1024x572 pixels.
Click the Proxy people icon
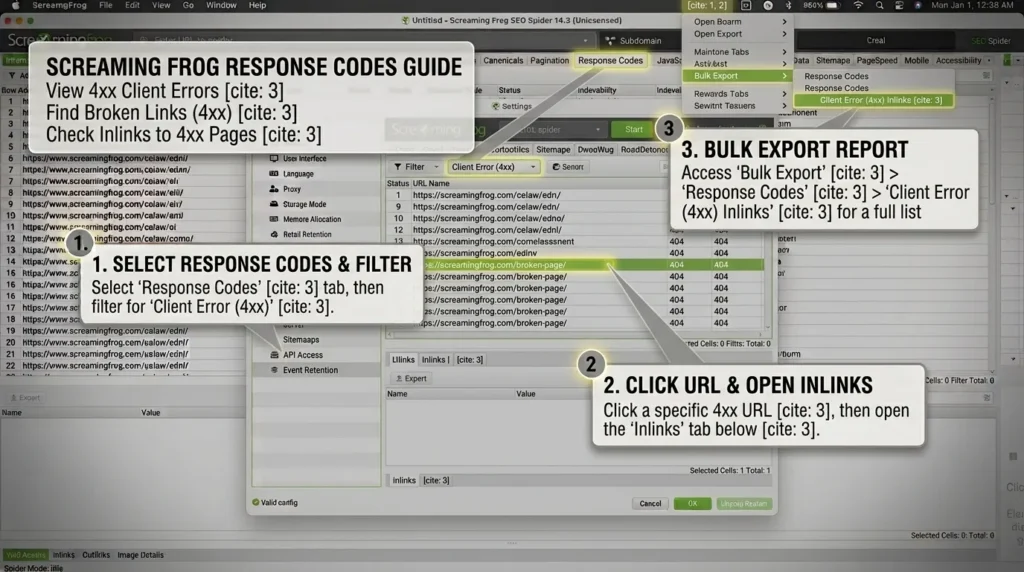coord(274,189)
